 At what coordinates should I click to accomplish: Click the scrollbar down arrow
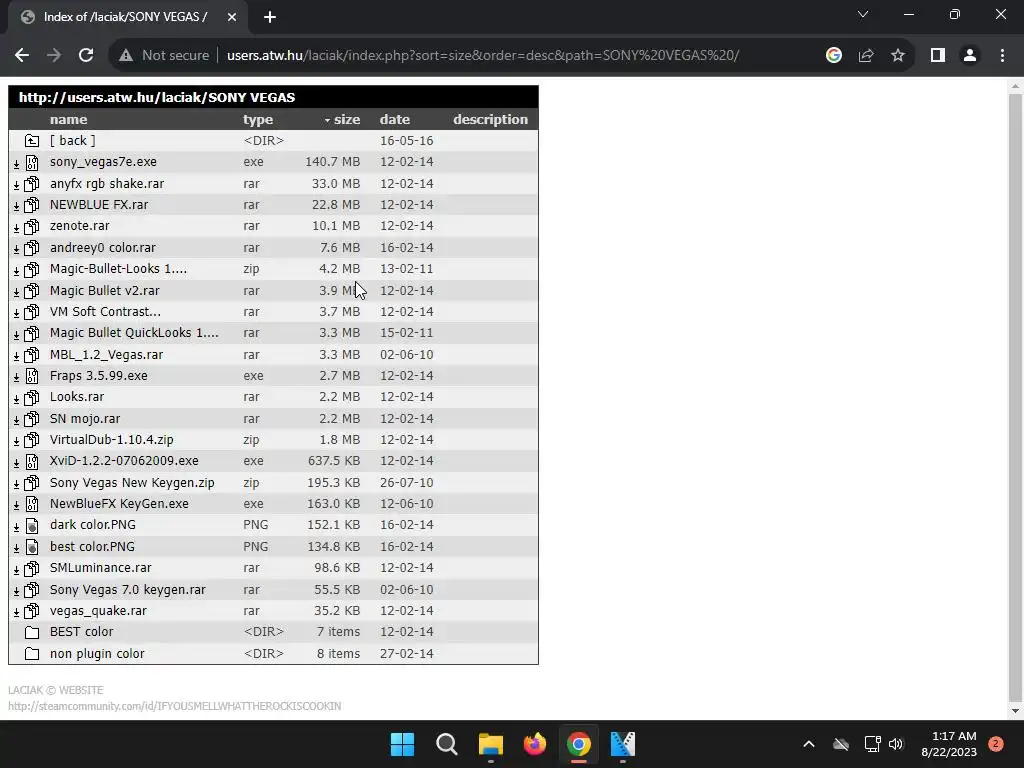tap(1015, 711)
